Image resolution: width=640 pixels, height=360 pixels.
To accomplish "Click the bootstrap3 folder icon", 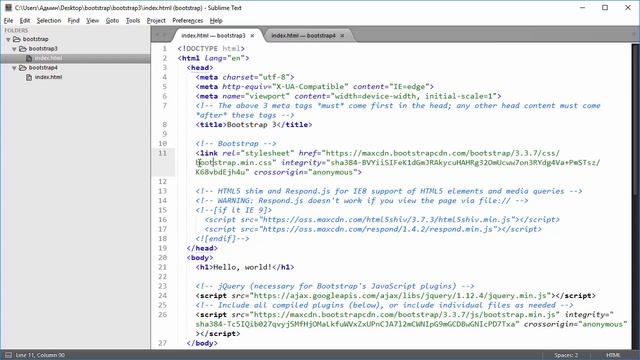I will [x=23, y=49].
